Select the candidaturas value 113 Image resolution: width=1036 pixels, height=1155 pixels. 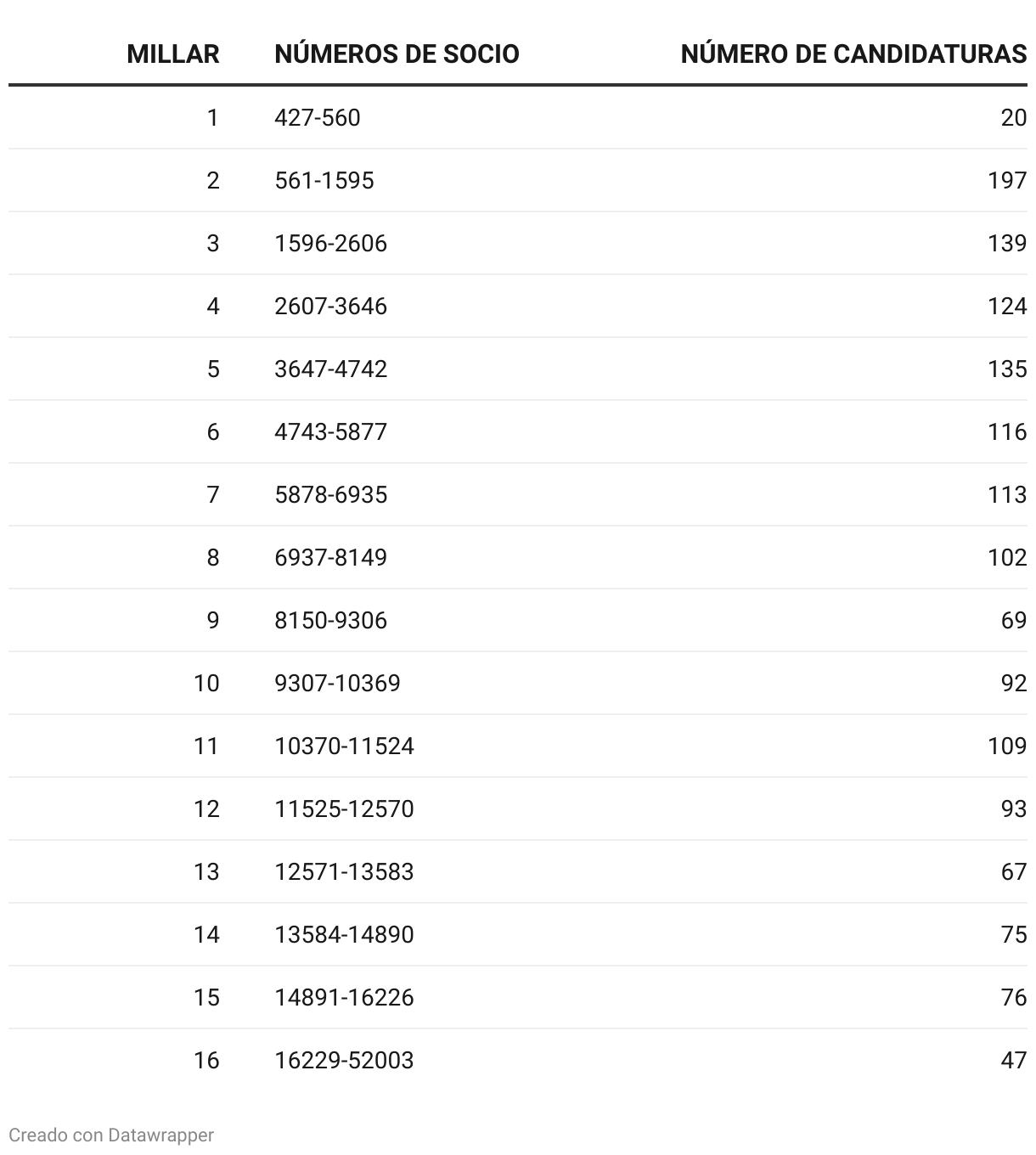pyautogui.click(x=1007, y=494)
